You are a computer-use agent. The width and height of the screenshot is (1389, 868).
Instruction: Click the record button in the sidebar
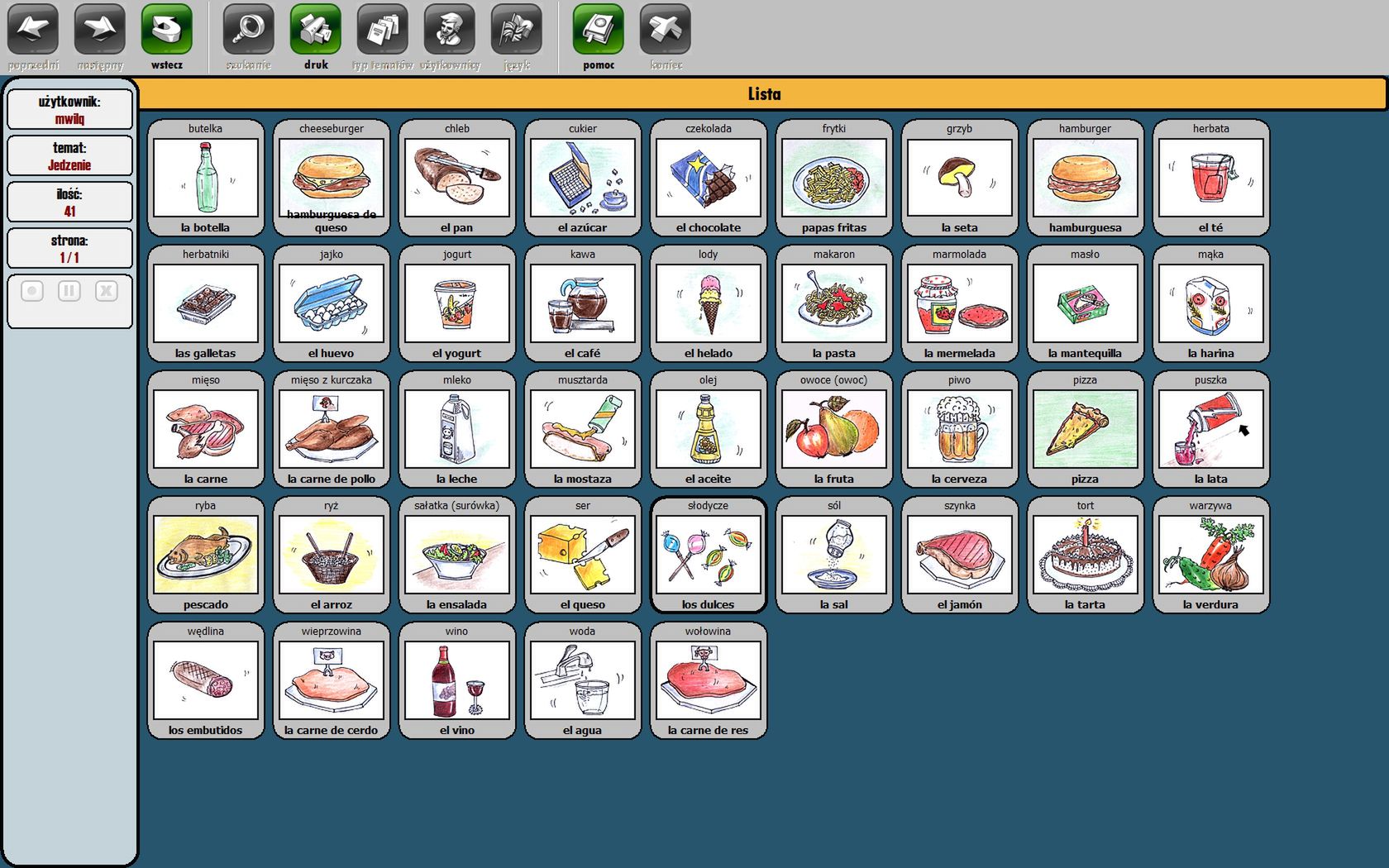(x=32, y=291)
